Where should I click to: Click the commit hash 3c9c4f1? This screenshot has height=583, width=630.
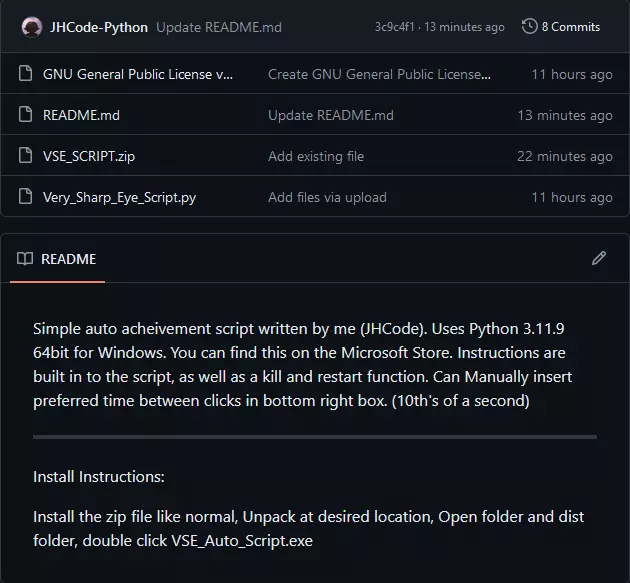(396, 27)
